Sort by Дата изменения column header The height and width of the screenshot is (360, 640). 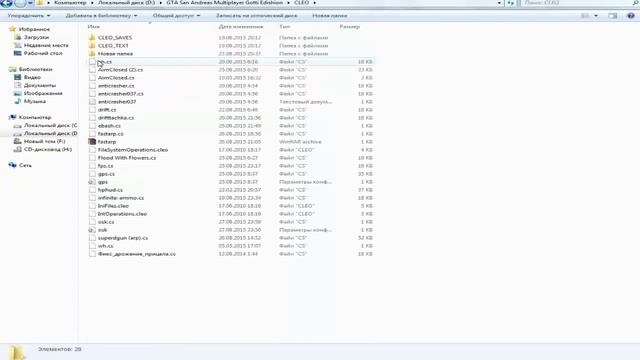click(x=241, y=27)
